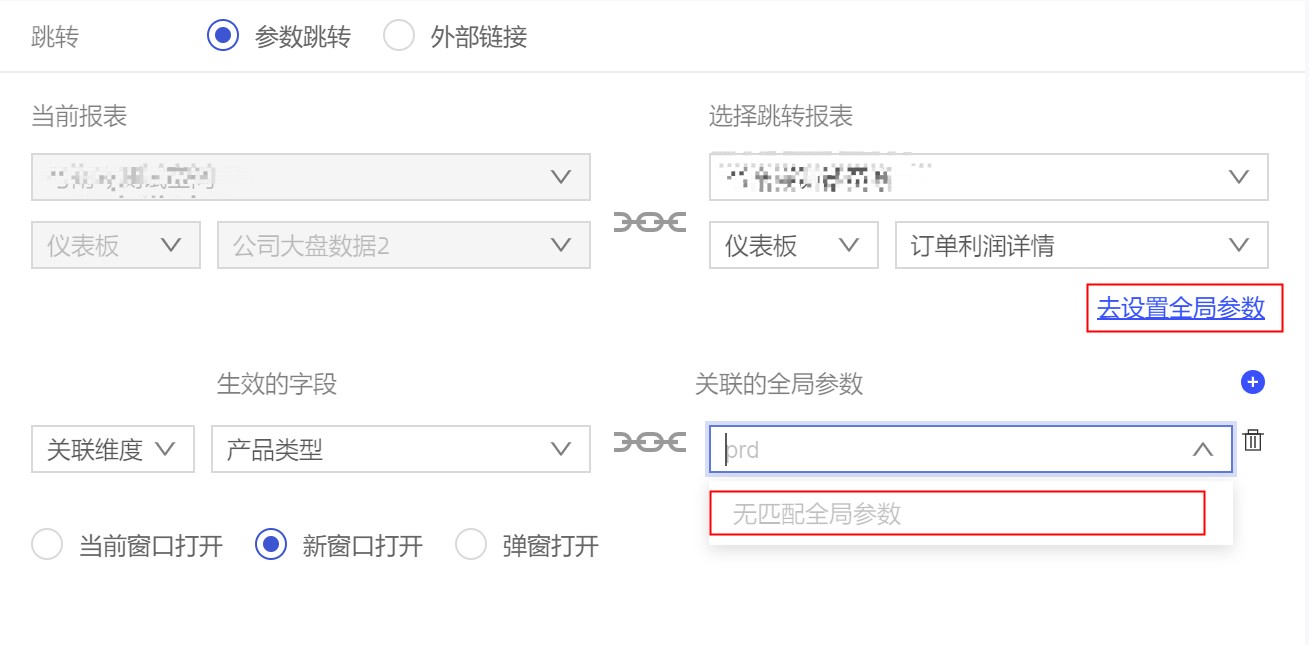Viewport: 1309px width, 645px height.
Task: Select the 外部链接 radio option
Action: point(399,37)
